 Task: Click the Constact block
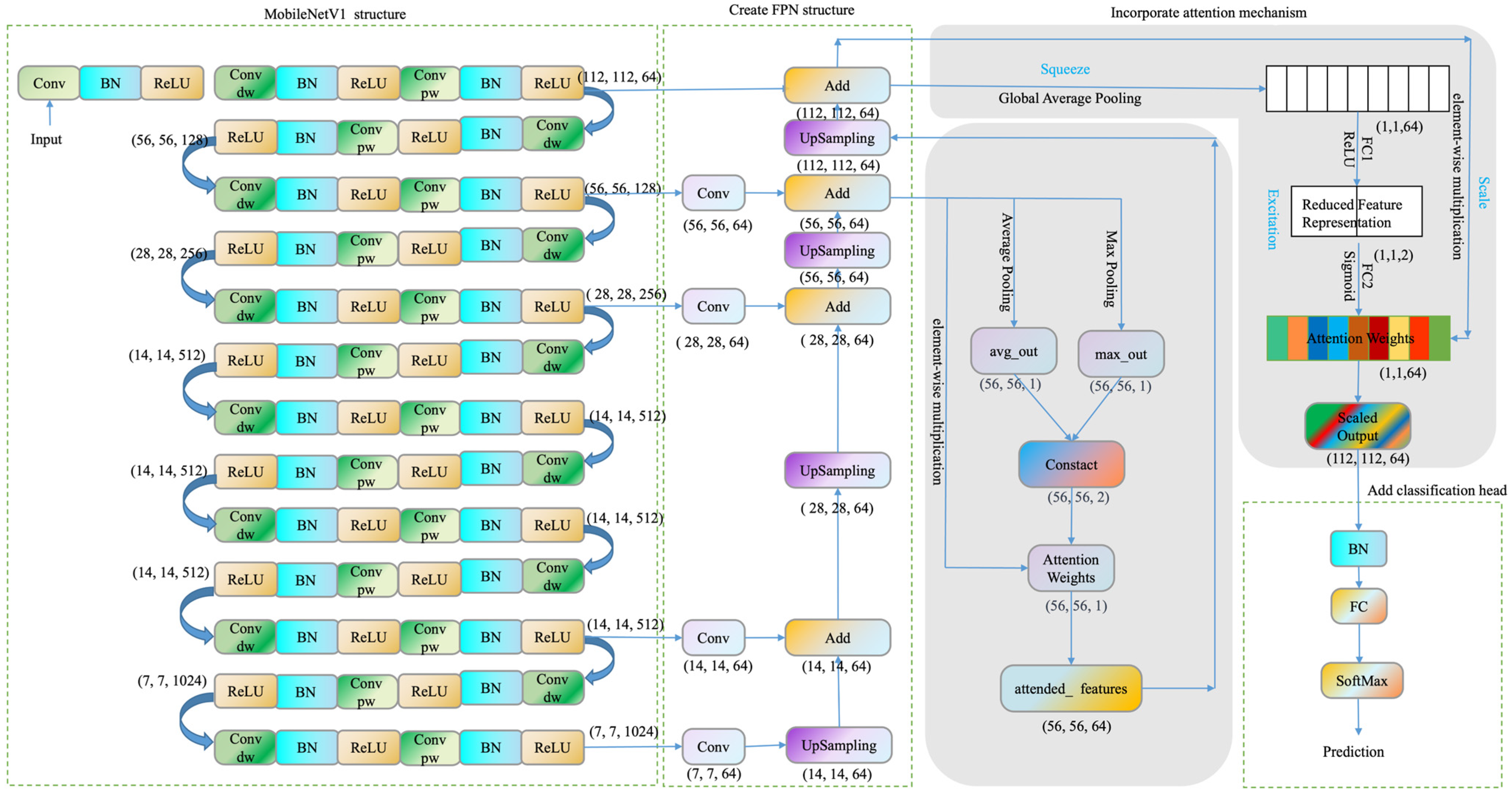1071,464
